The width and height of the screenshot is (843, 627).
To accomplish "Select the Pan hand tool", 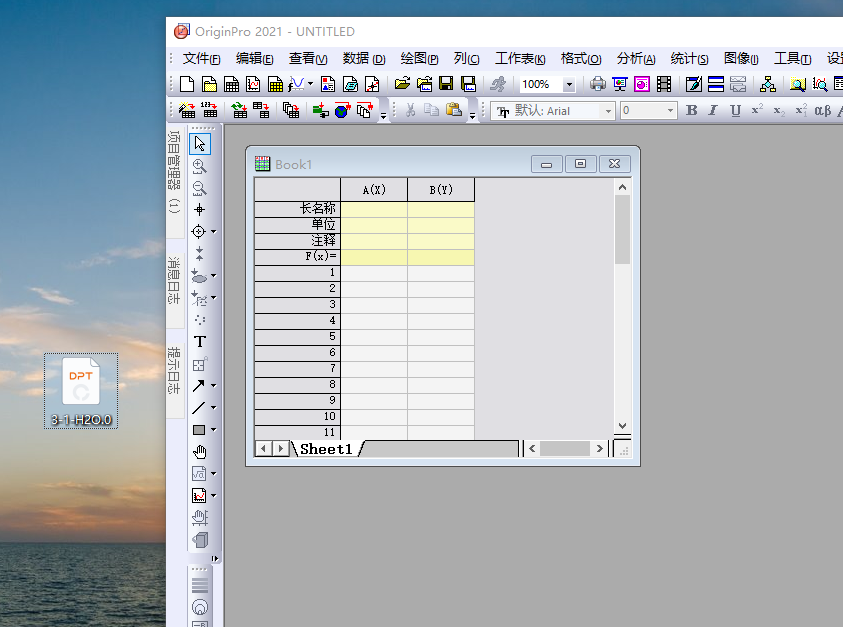I will [200, 452].
